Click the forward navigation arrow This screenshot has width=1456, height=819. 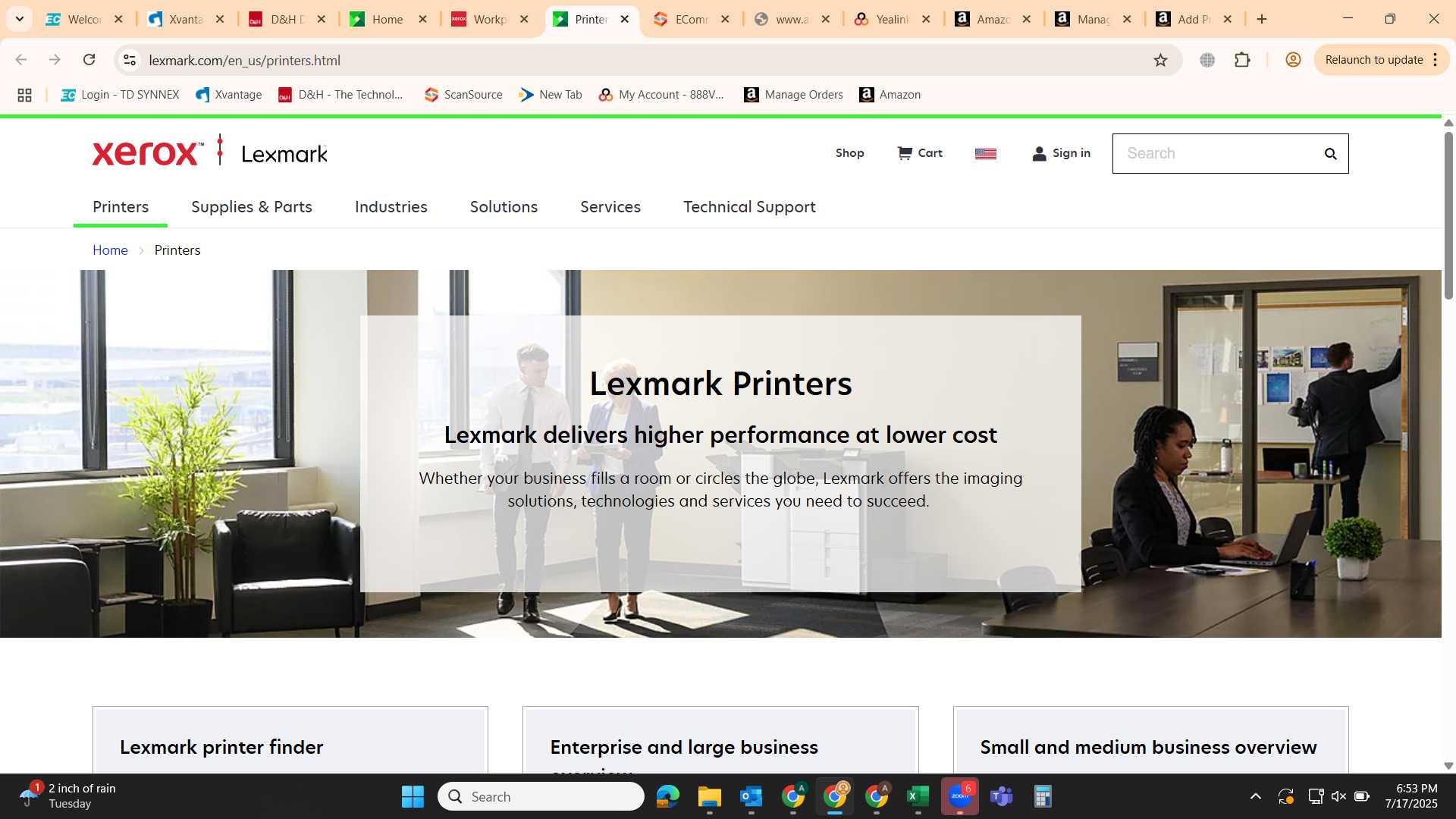(55, 60)
